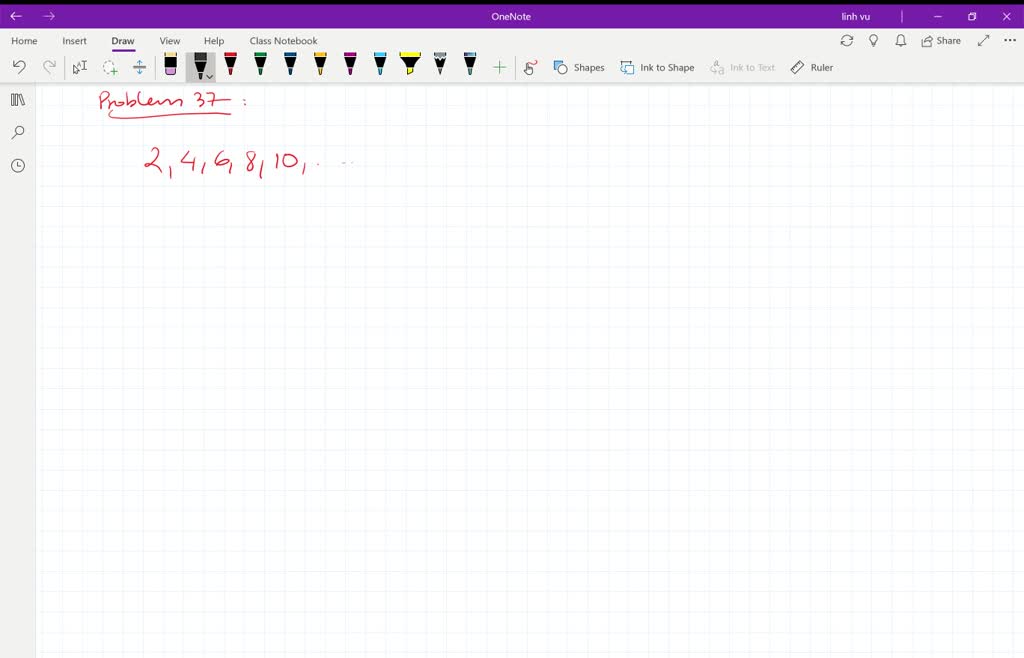1024x658 pixels.
Task: Sync the notebook with the sync icon
Action: pyautogui.click(x=847, y=40)
